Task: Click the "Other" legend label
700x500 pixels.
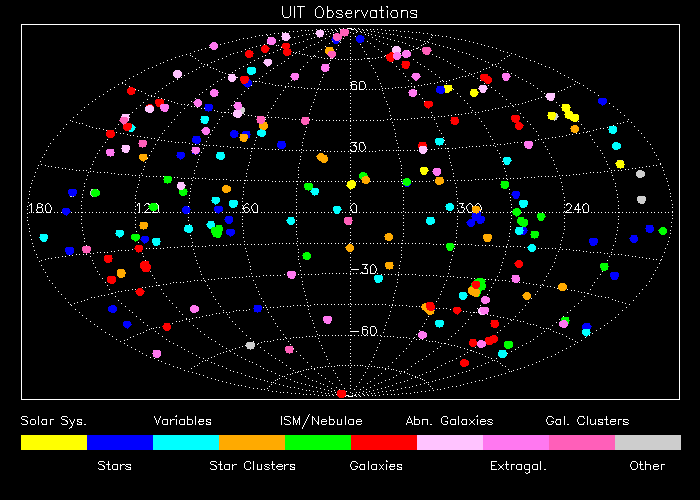Action: point(647,466)
